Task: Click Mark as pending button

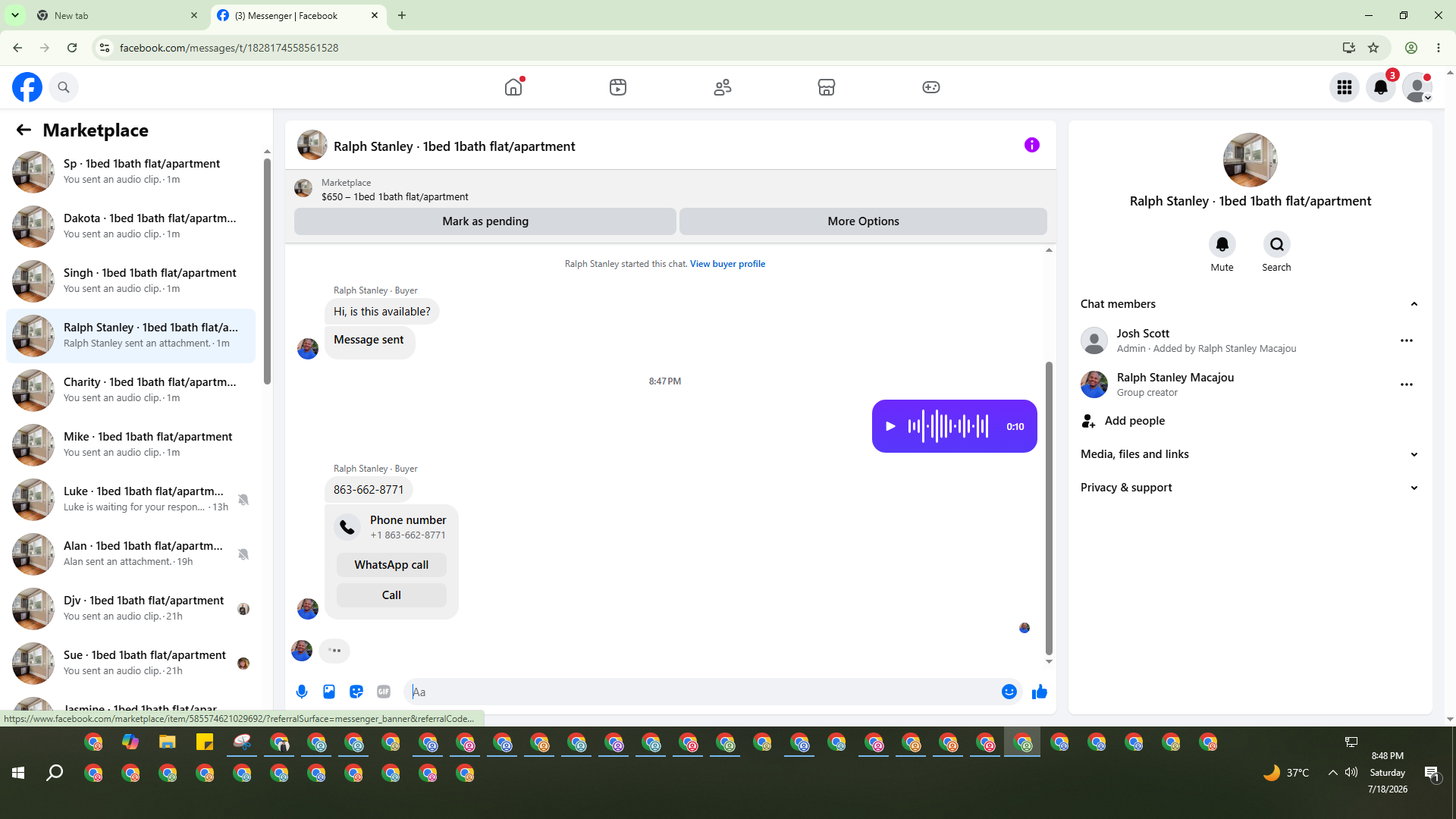Action: click(x=485, y=221)
